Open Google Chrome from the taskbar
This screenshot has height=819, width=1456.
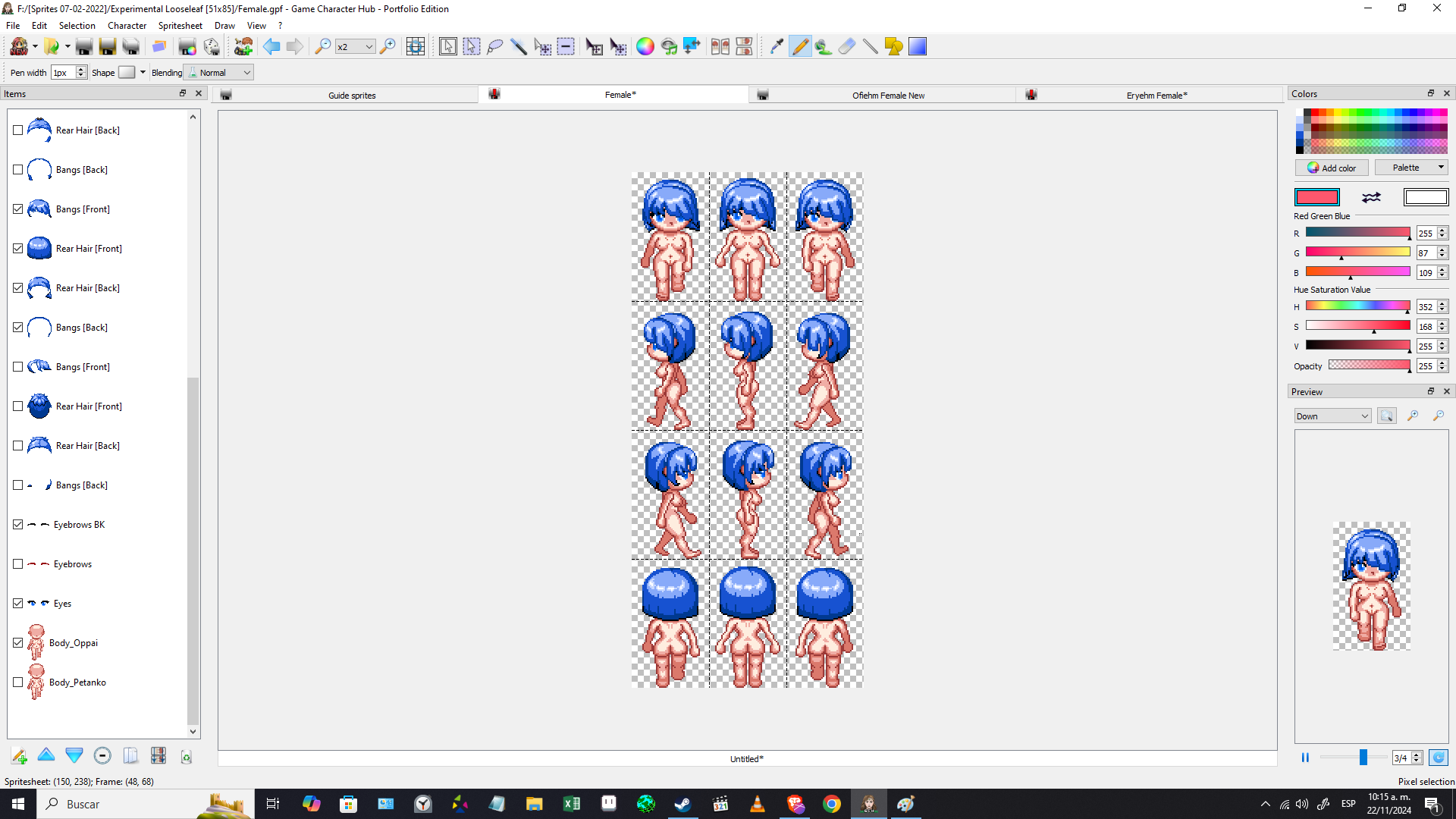(833, 804)
